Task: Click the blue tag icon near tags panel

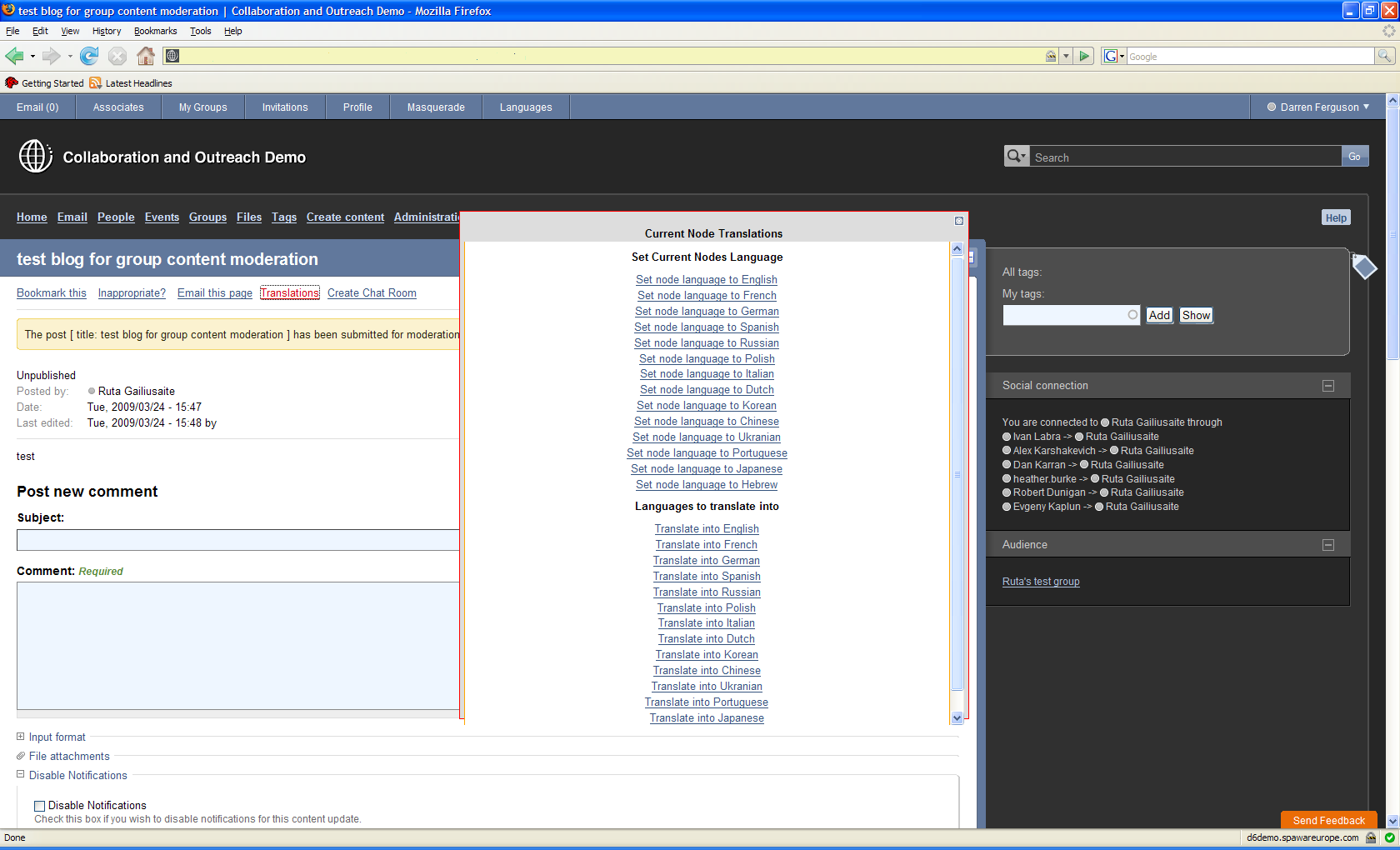Action: point(1364,267)
